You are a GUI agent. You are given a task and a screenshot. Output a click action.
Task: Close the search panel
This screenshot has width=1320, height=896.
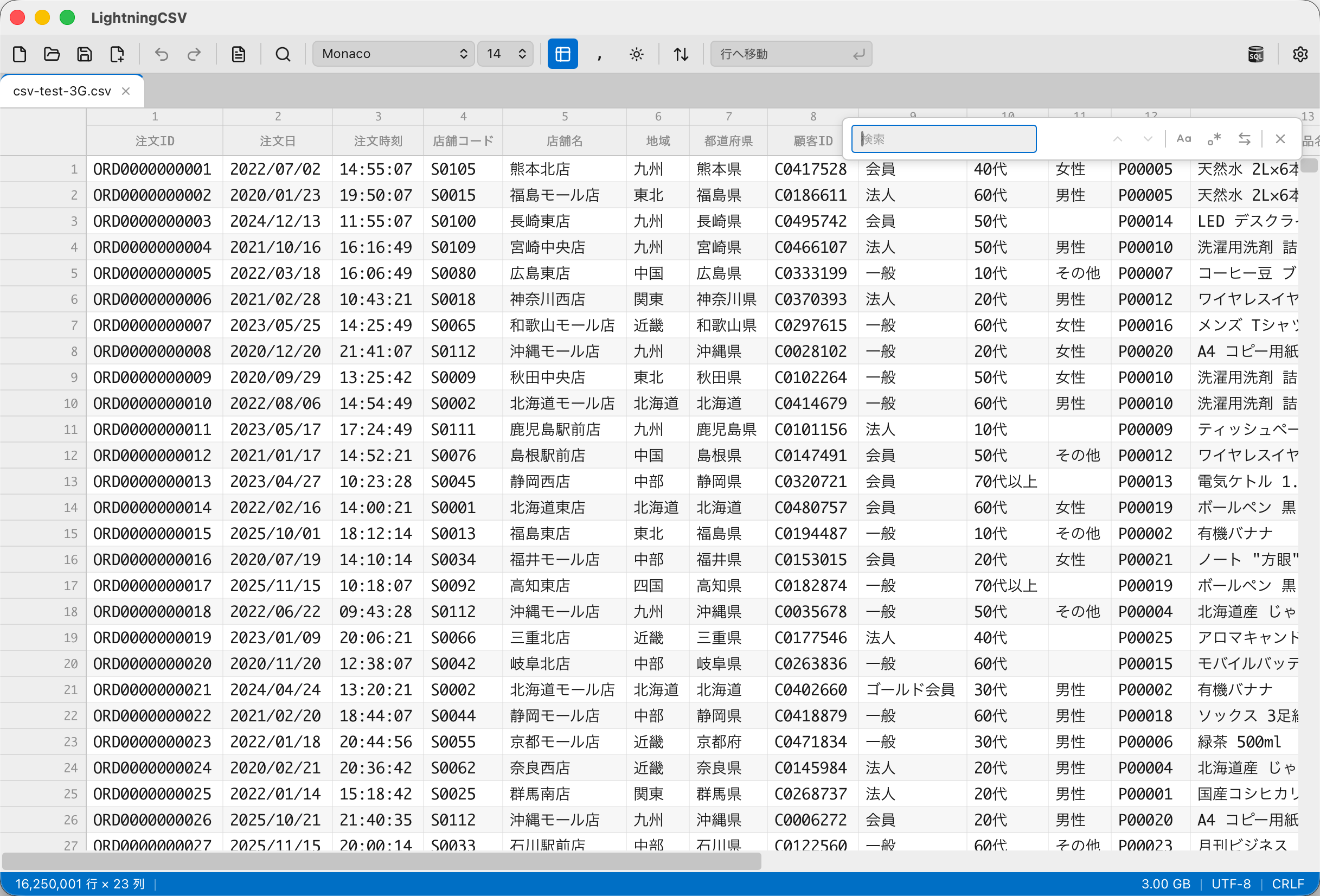pos(1280,139)
